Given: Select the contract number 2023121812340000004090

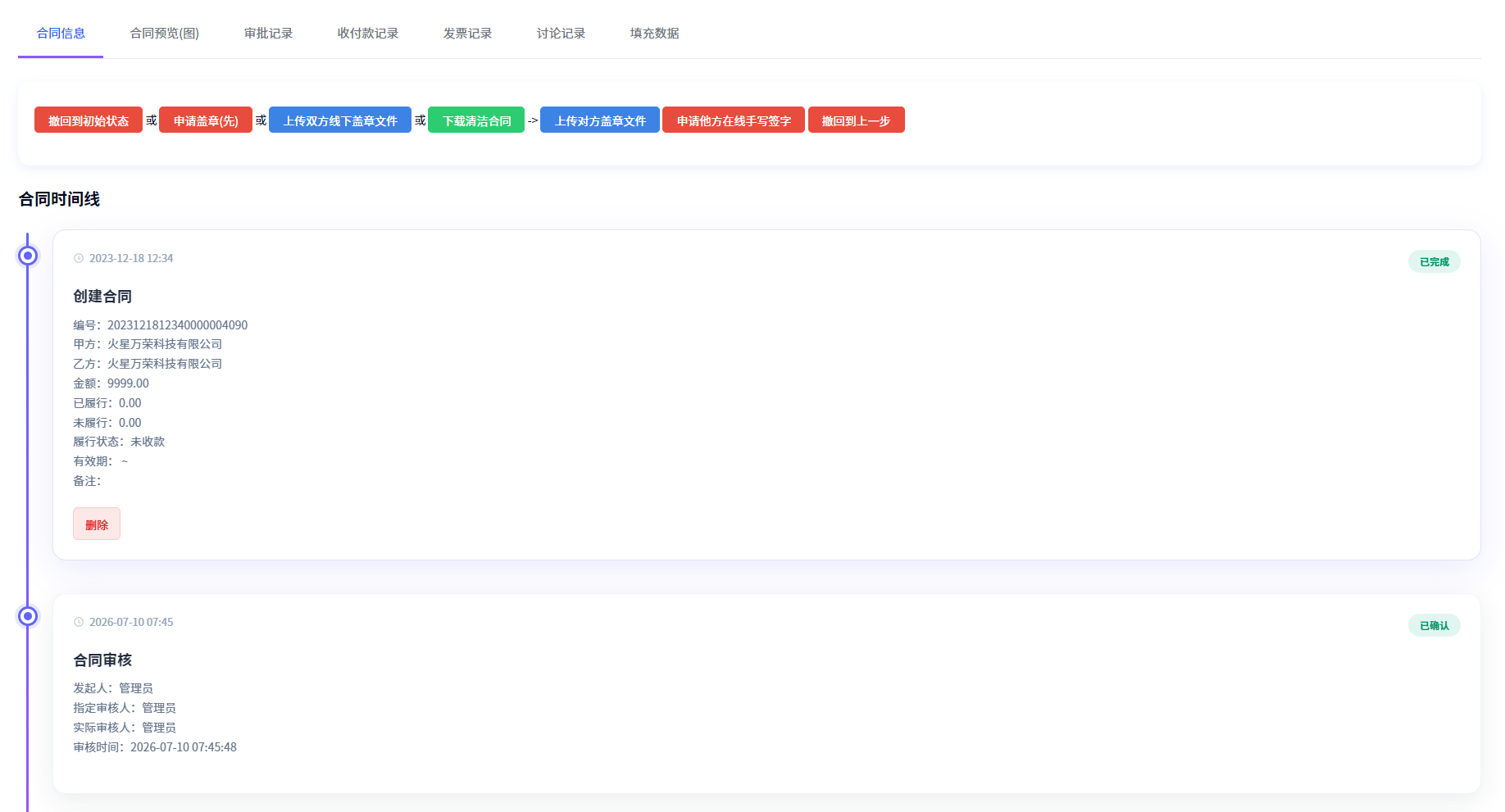Looking at the screenshot, I should [x=177, y=325].
